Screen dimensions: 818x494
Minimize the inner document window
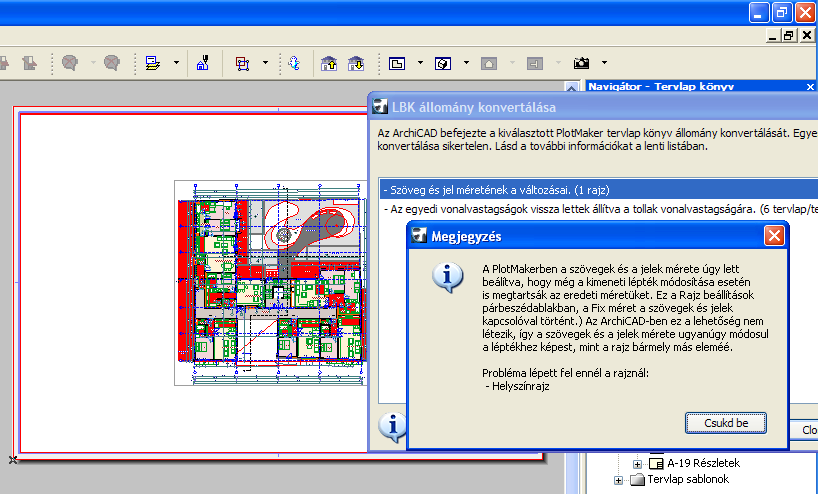pos(773,35)
